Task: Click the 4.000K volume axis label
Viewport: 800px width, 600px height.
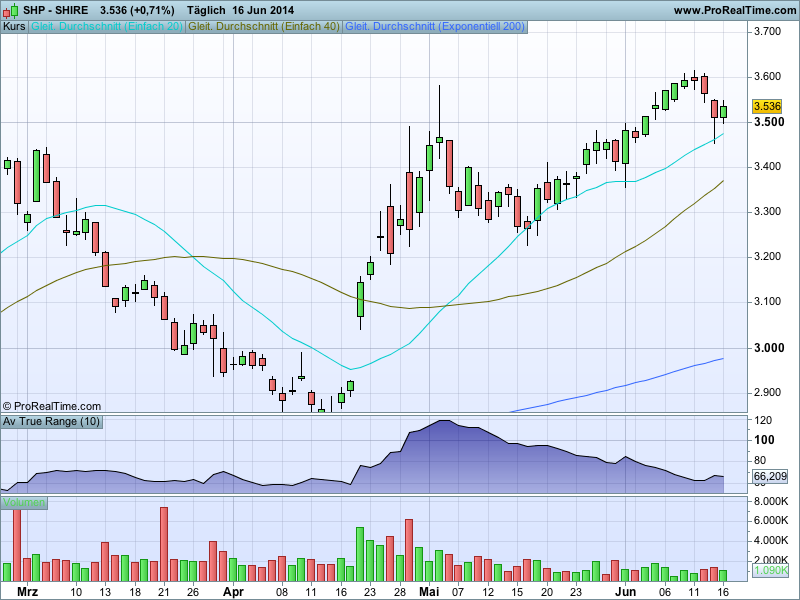Action: point(771,540)
